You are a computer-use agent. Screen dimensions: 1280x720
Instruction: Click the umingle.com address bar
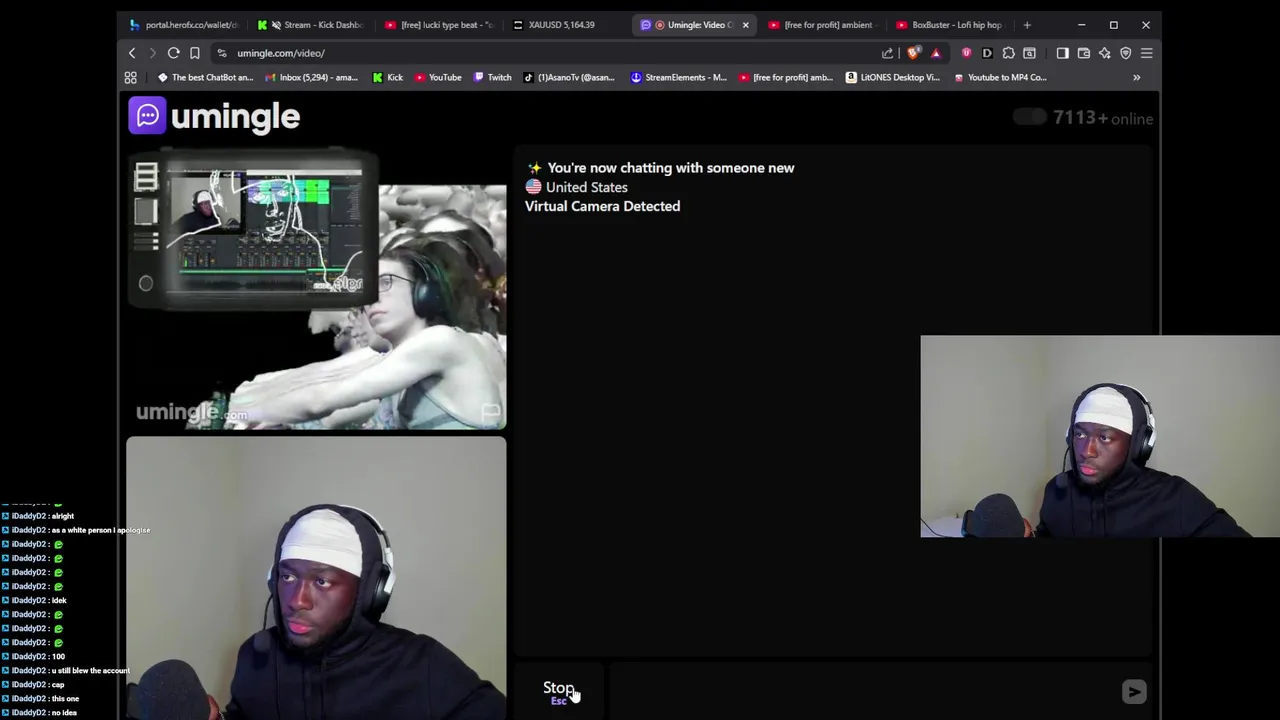click(x=550, y=53)
